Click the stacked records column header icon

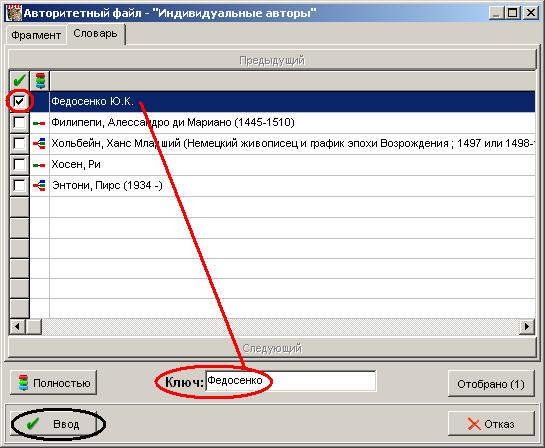click(40, 81)
